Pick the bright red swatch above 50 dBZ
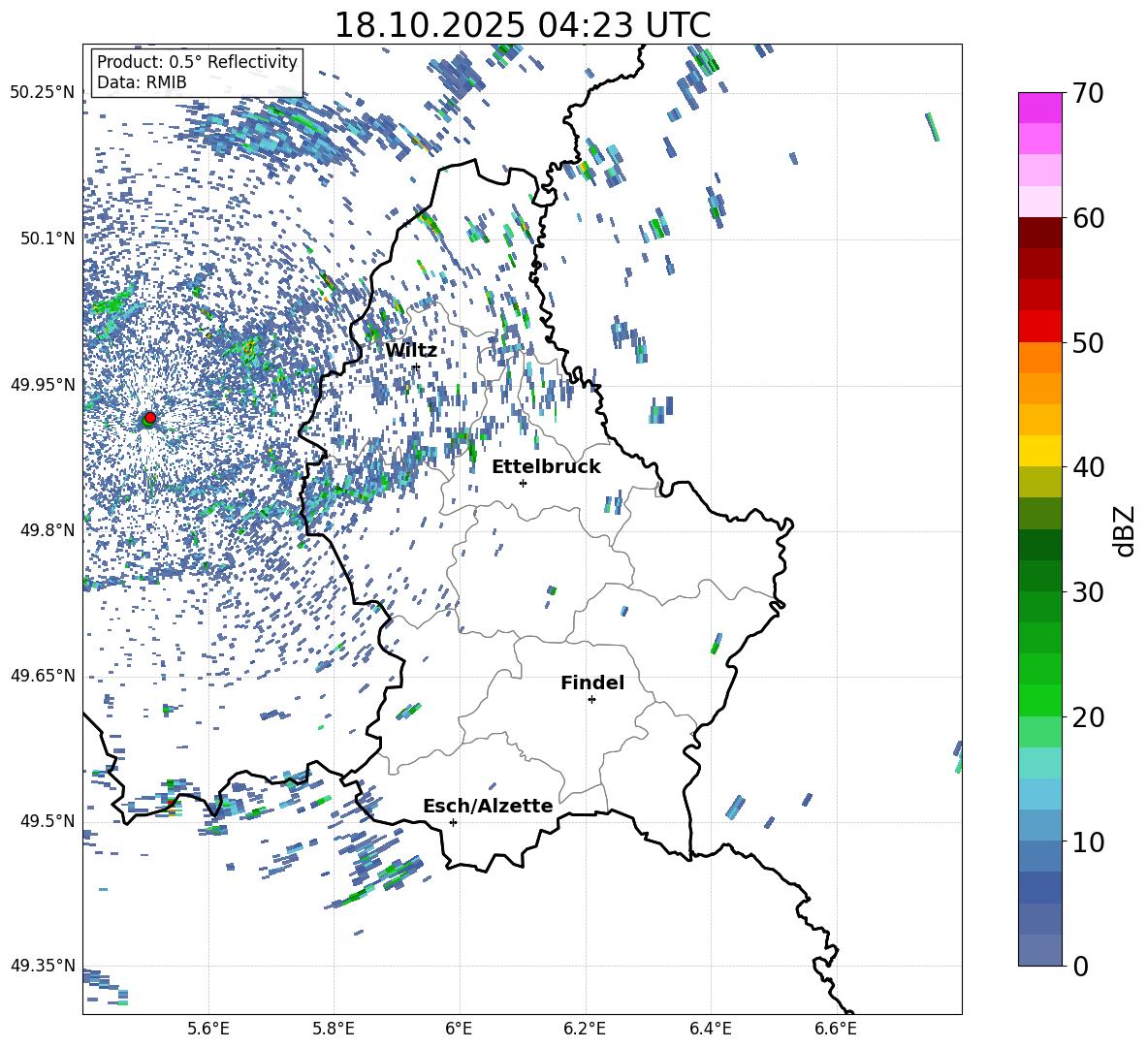Screen dimensions: 1148x1048 [x=1040, y=326]
